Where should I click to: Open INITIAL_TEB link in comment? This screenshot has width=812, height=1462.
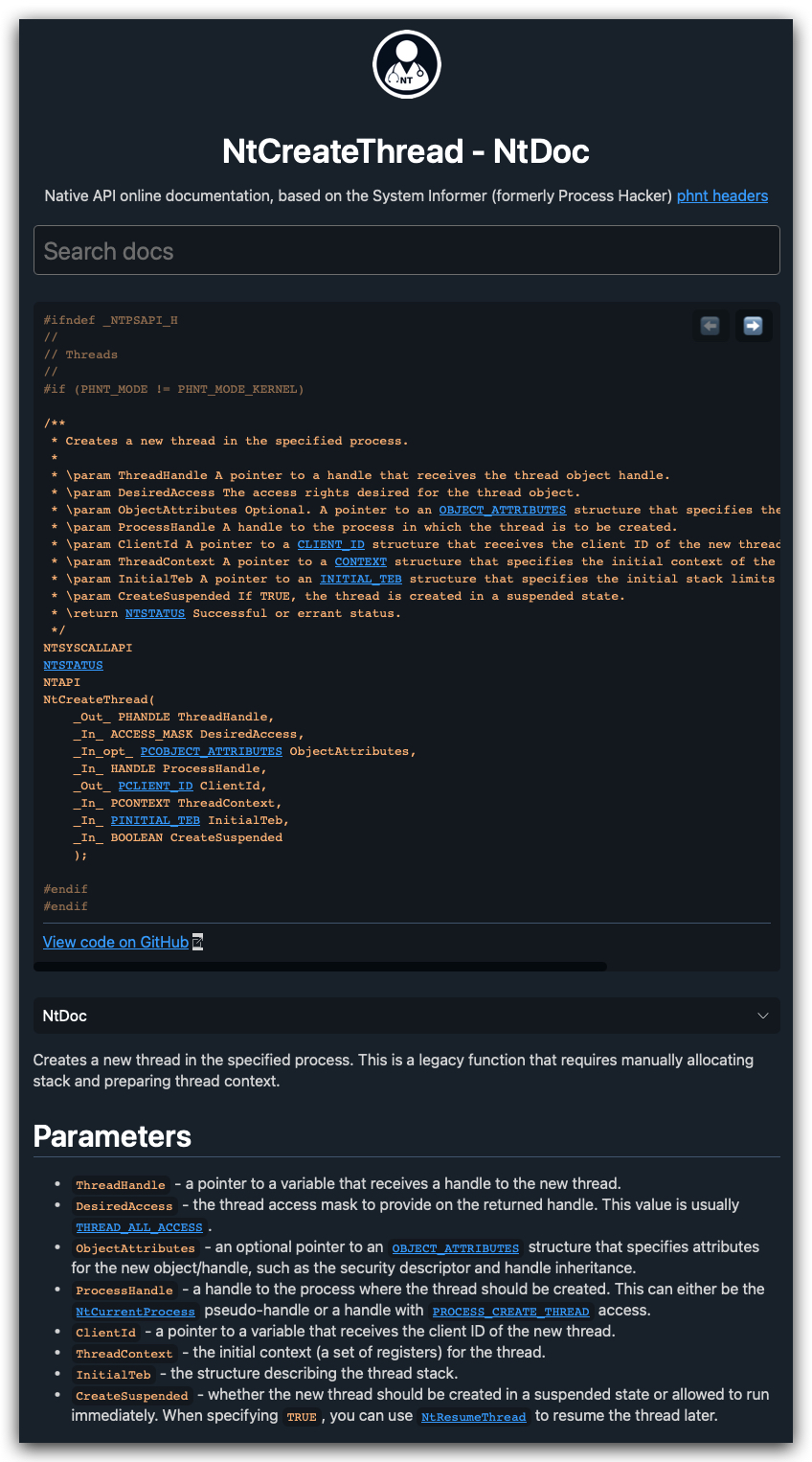[361, 579]
